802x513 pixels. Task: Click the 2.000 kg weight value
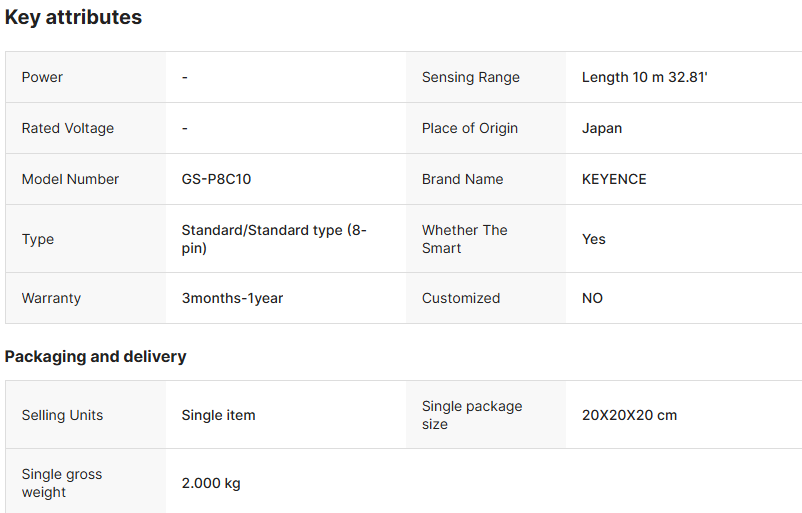pos(211,483)
